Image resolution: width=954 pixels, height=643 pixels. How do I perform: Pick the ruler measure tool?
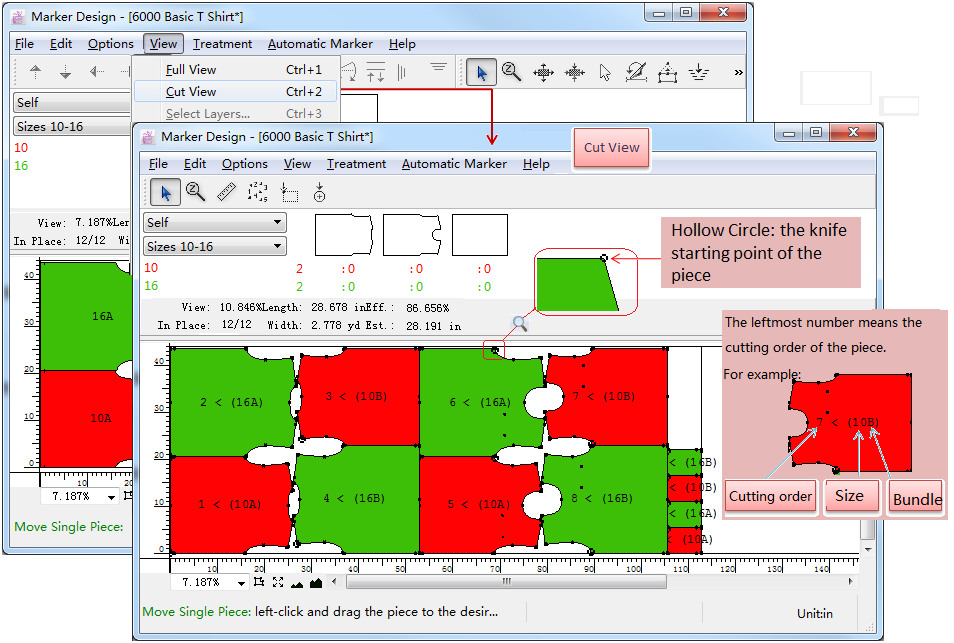227,192
